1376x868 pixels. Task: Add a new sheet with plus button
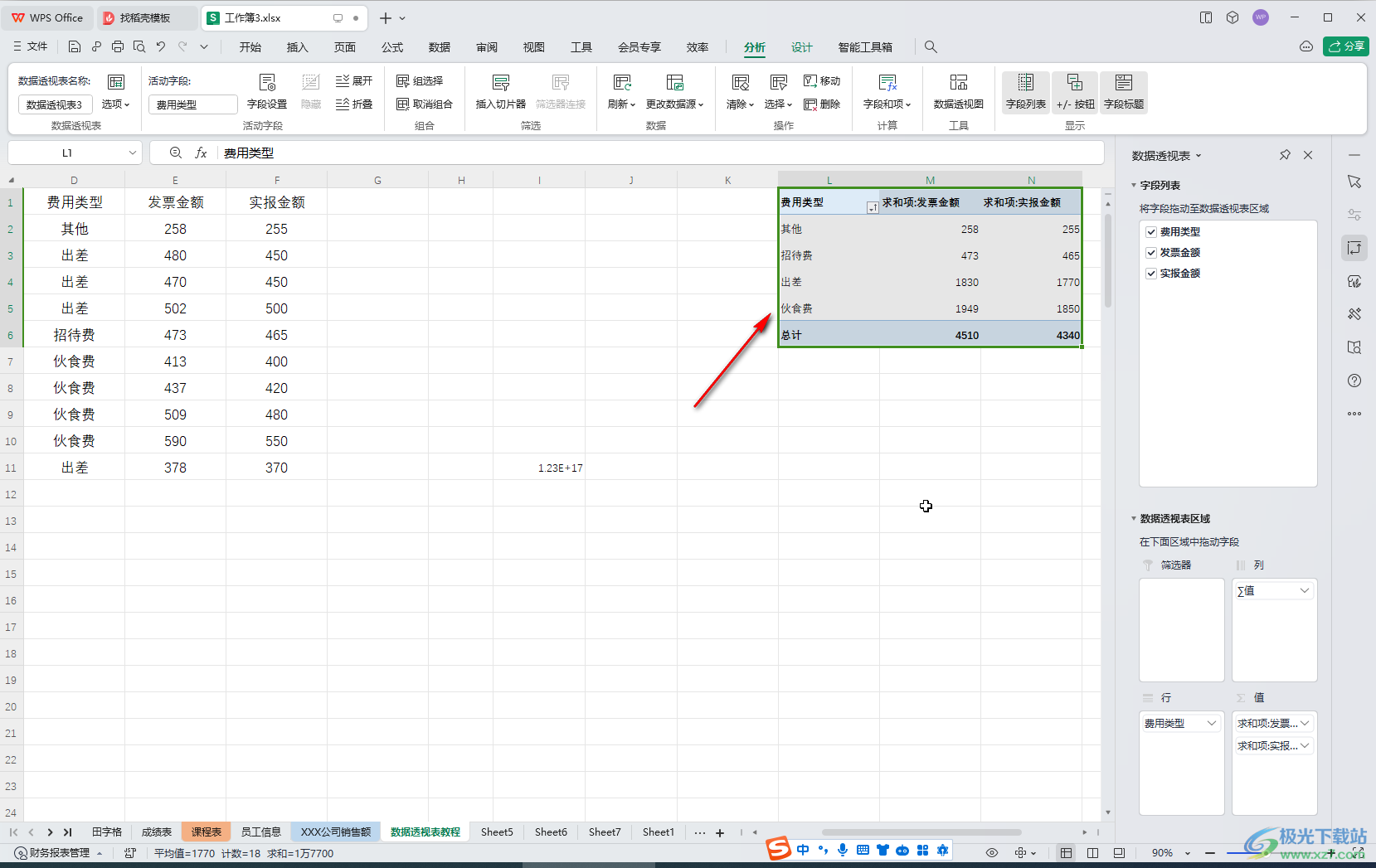[x=720, y=832]
